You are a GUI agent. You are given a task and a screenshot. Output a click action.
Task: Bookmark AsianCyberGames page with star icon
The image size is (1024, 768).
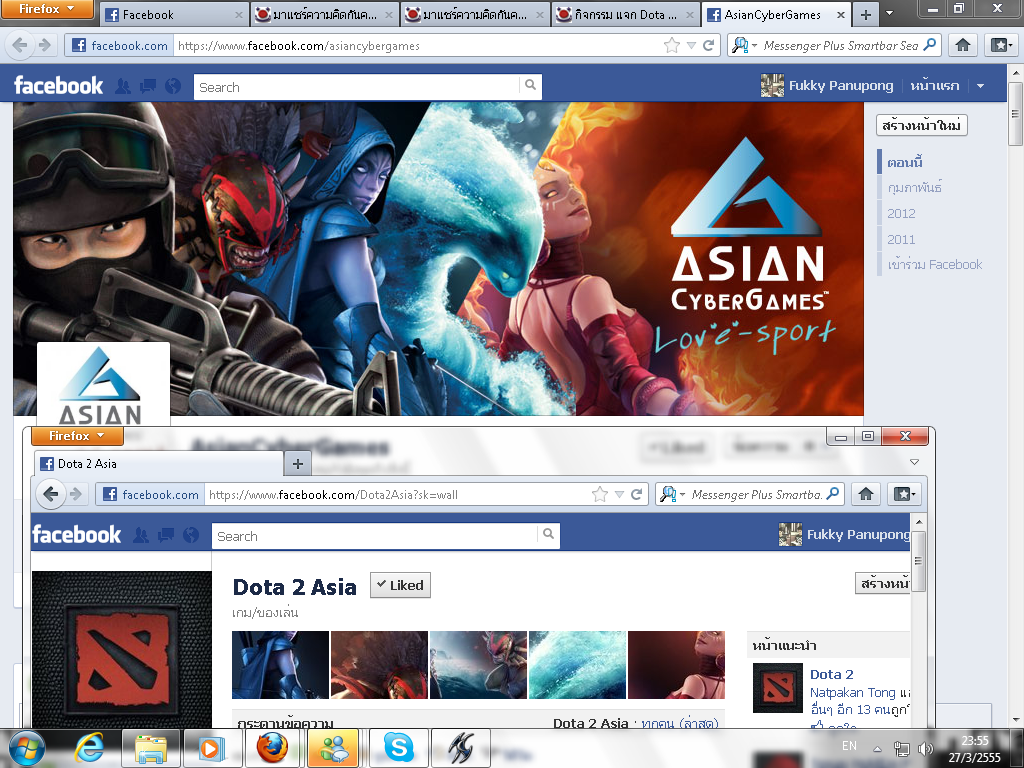(x=671, y=45)
